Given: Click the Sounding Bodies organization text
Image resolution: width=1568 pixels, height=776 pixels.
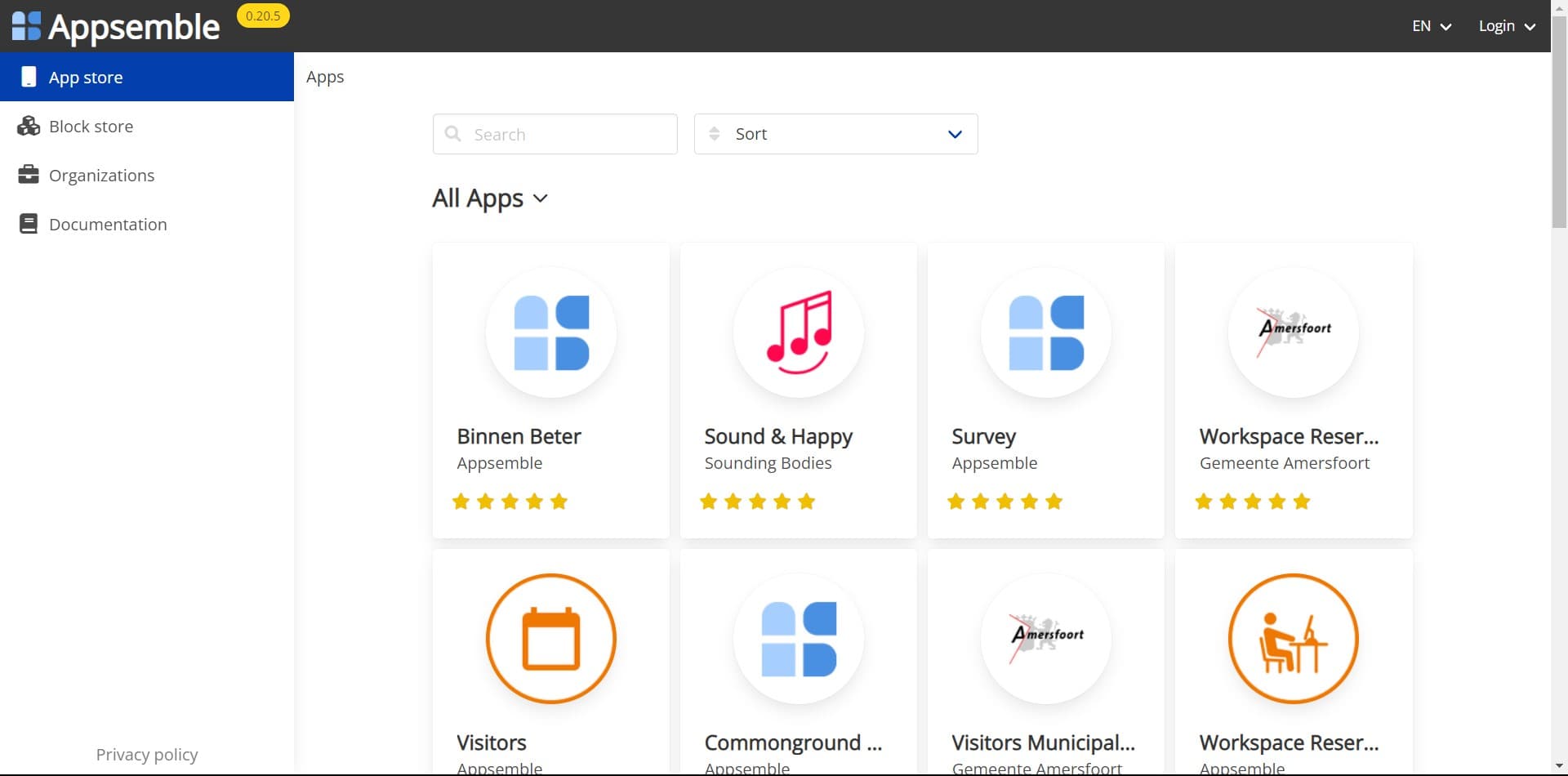Looking at the screenshot, I should point(768,463).
